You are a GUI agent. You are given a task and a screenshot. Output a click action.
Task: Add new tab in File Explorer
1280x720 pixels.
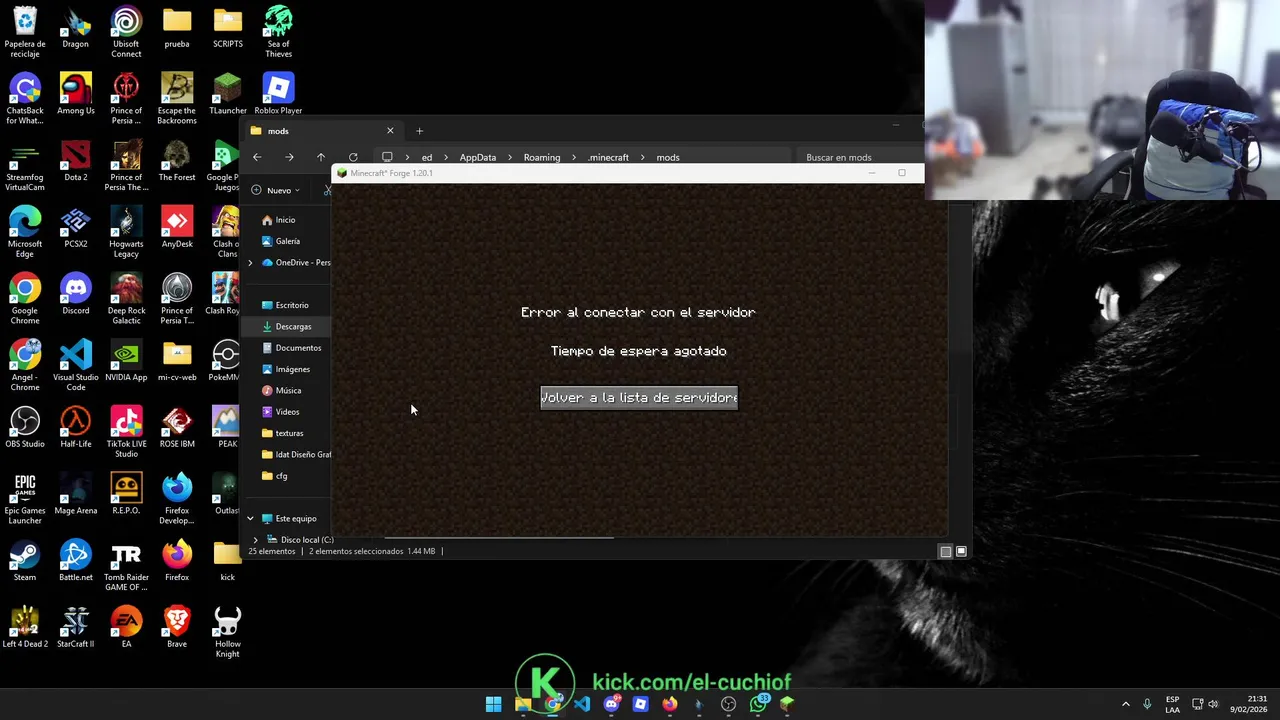pos(419,131)
